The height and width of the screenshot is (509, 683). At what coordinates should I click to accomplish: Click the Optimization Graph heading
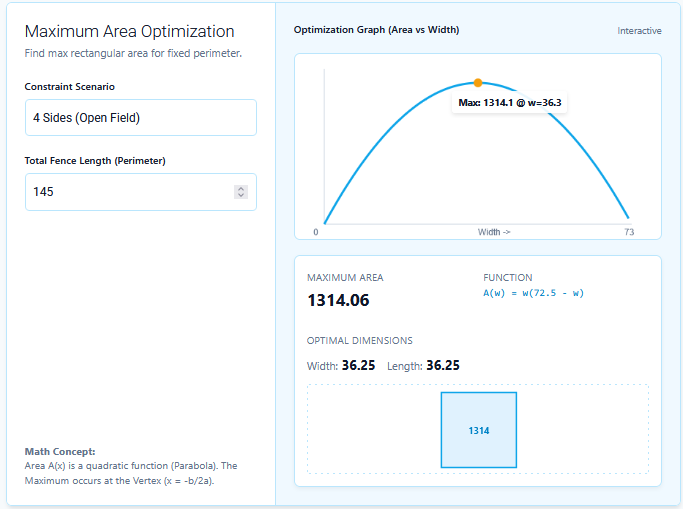coord(376,30)
